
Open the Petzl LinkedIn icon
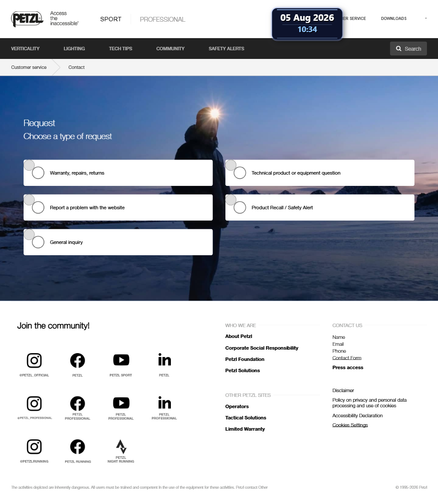click(164, 360)
